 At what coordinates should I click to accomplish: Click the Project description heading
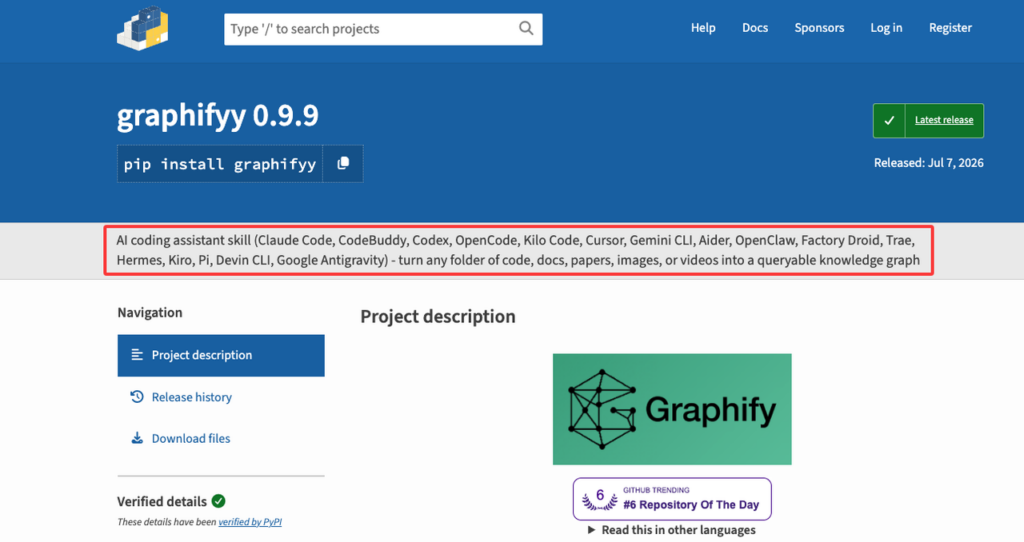(438, 317)
